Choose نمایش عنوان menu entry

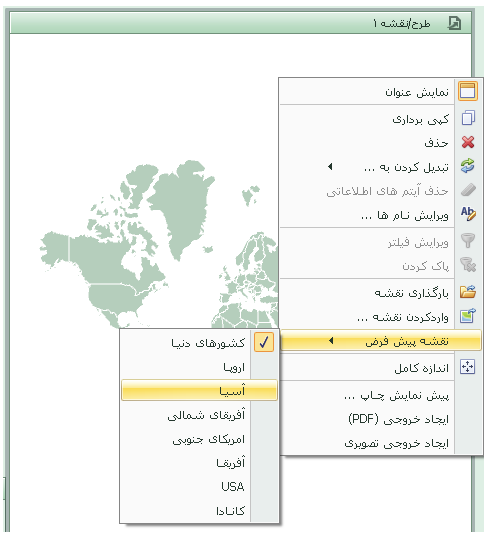[380, 92]
